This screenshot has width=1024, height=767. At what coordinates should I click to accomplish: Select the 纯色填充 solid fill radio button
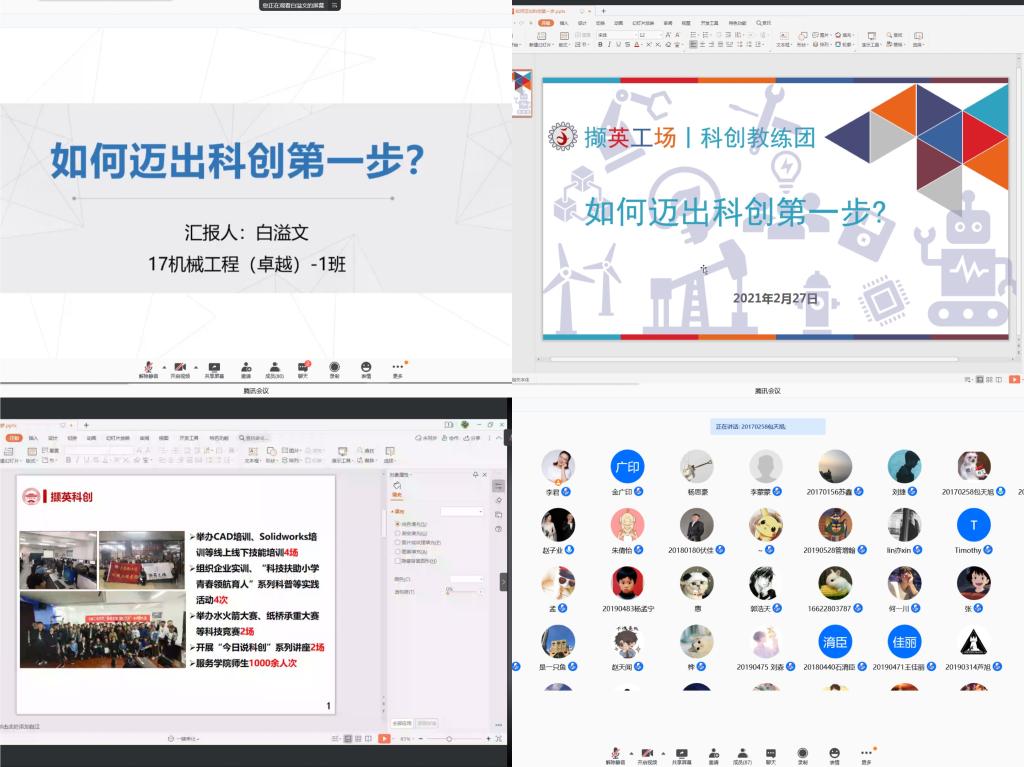click(398, 524)
